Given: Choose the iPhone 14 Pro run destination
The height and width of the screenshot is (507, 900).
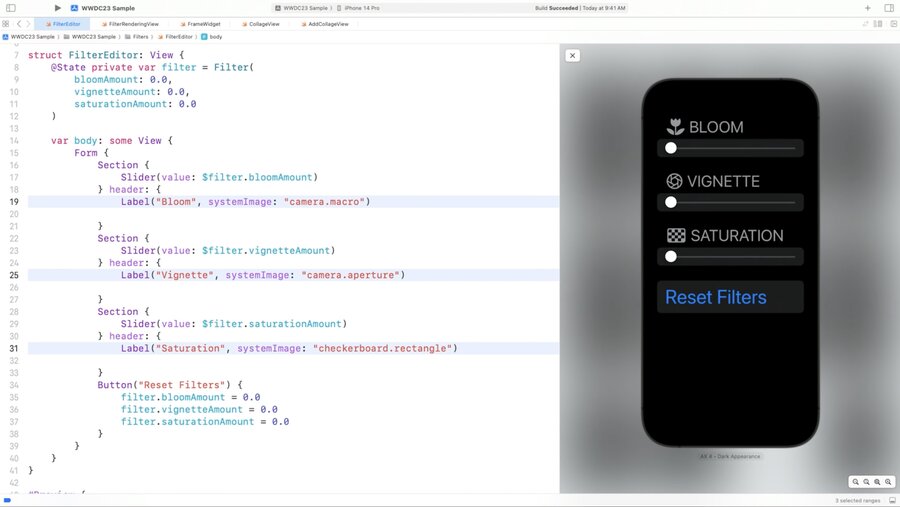Looking at the screenshot, I should [358, 8].
